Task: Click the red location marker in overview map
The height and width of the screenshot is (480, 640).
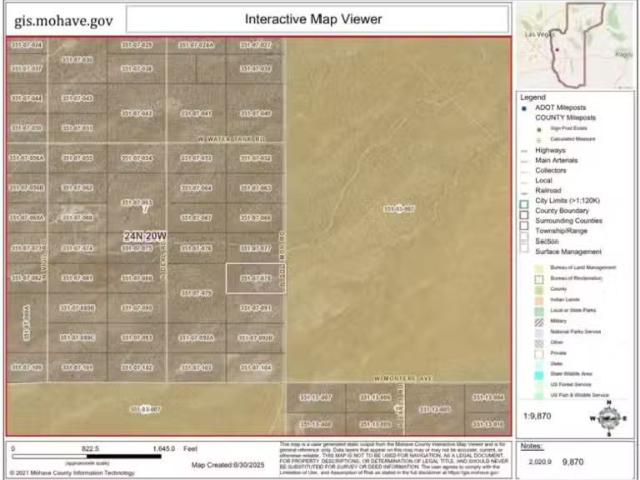Action: click(x=556, y=49)
